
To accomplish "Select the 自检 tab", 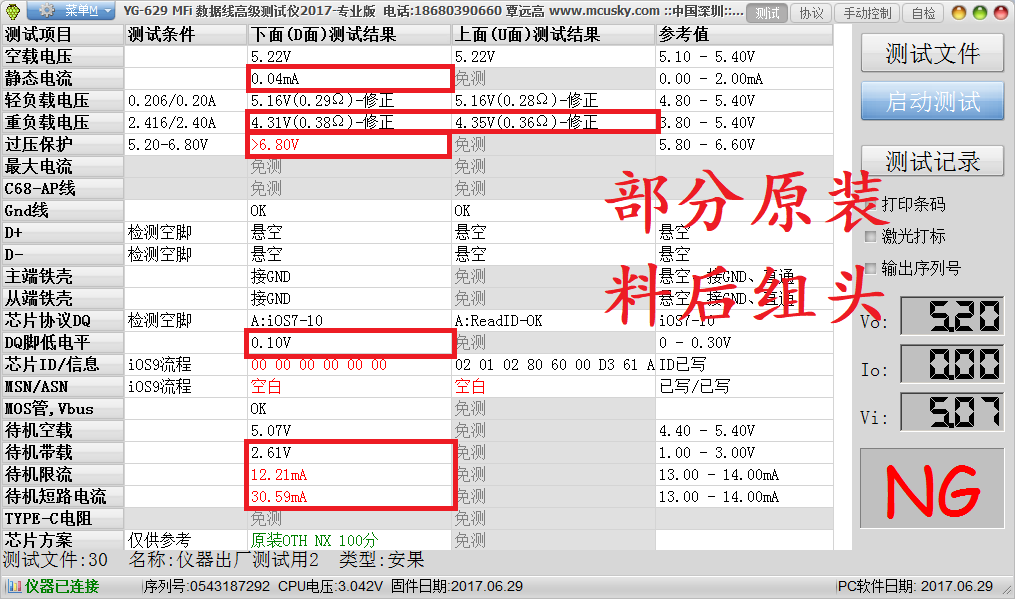I will click(x=921, y=13).
